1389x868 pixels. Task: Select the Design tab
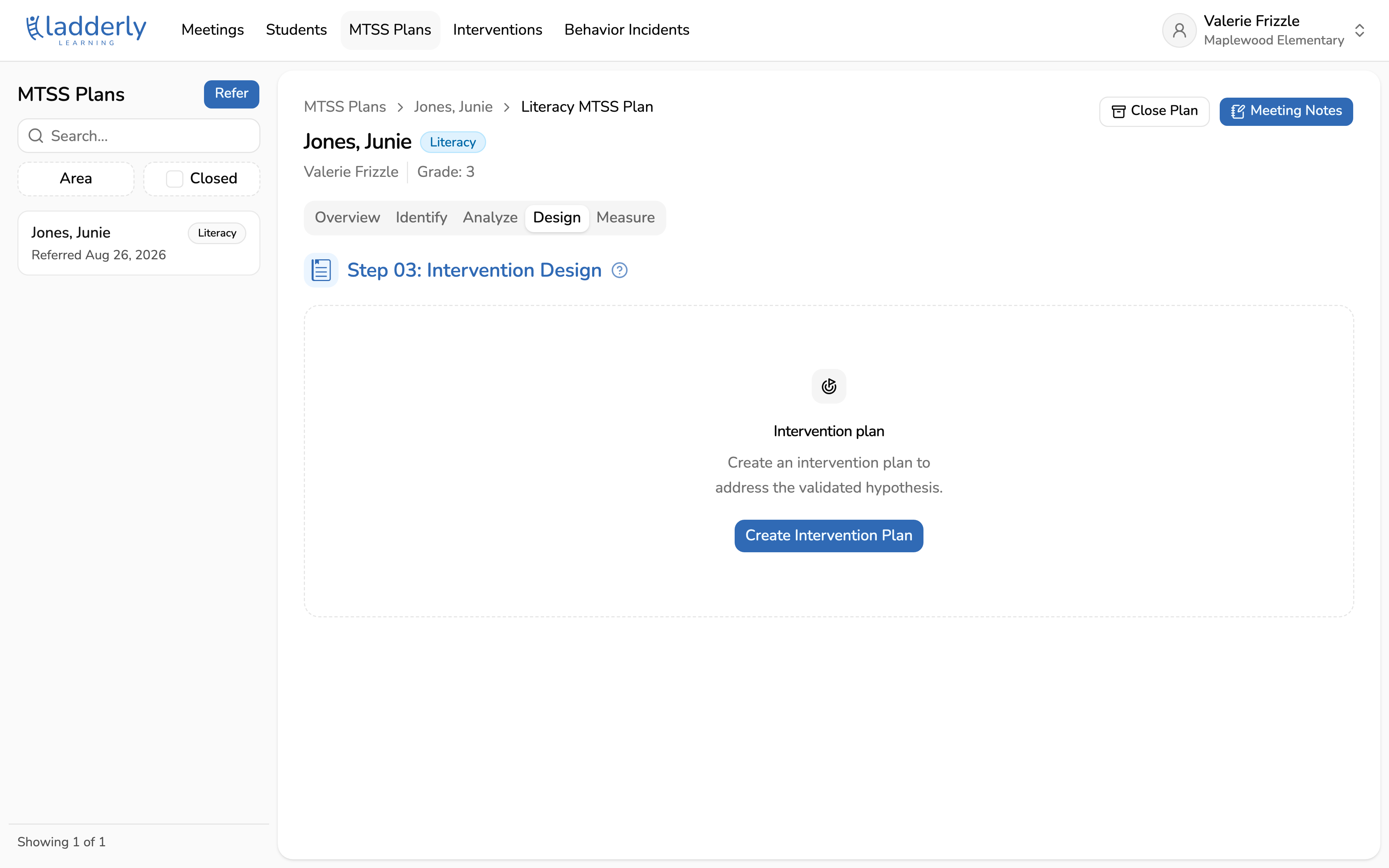pos(557,218)
